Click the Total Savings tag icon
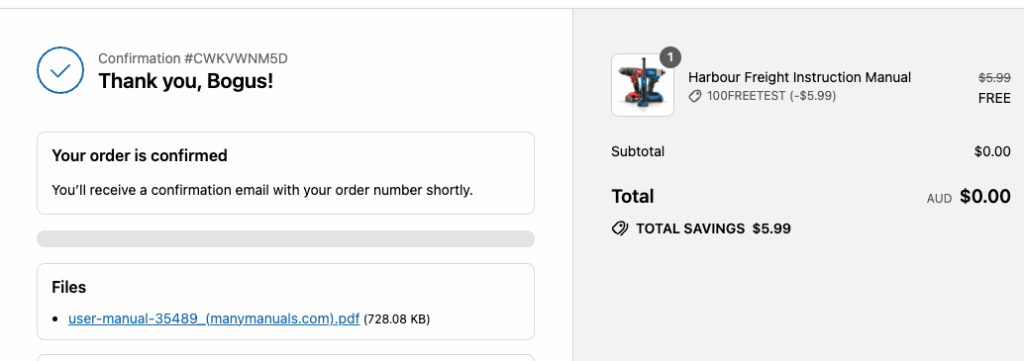The image size is (1024, 361). coord(620,228)
